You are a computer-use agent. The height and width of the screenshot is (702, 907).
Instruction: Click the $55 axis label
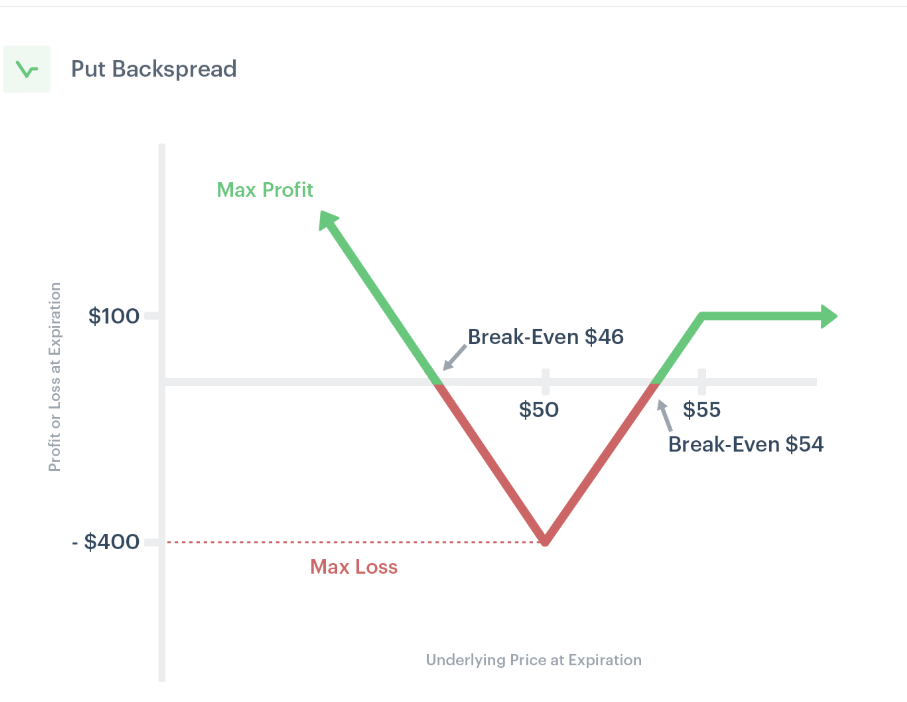pyautogui.click(x=702, y=409)
